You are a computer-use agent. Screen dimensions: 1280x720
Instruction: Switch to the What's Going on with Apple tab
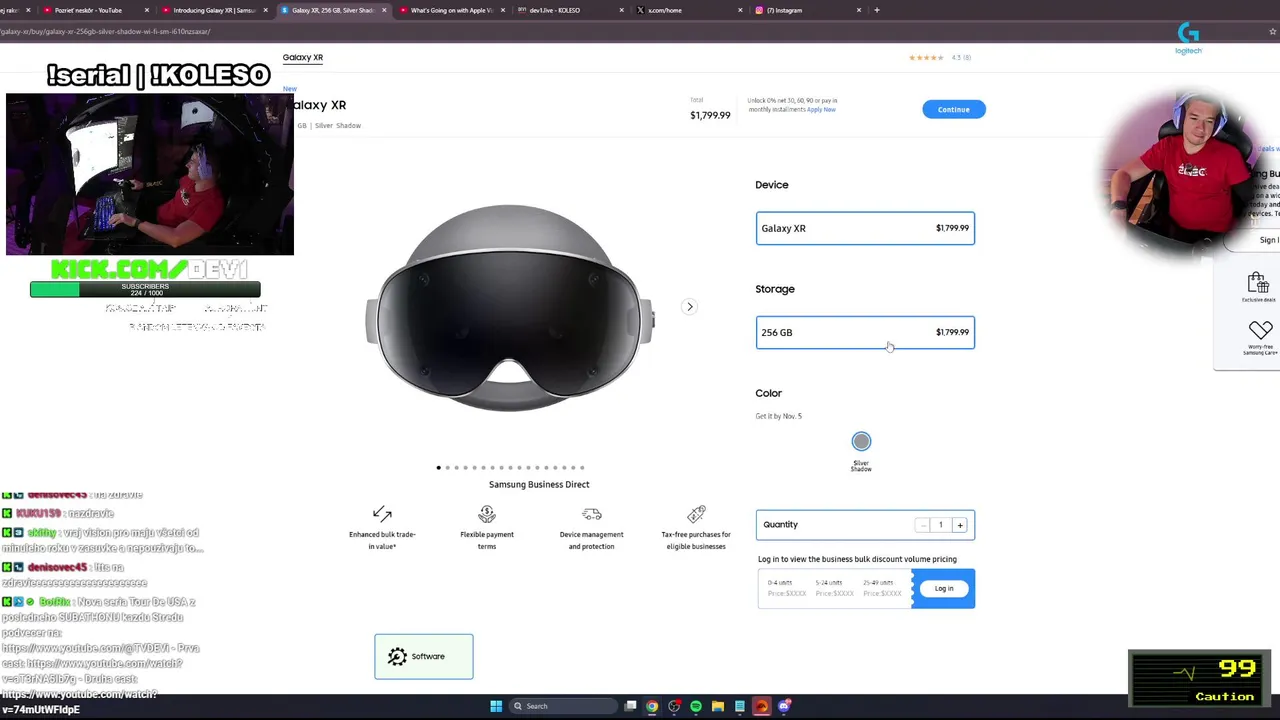[451, 10]
